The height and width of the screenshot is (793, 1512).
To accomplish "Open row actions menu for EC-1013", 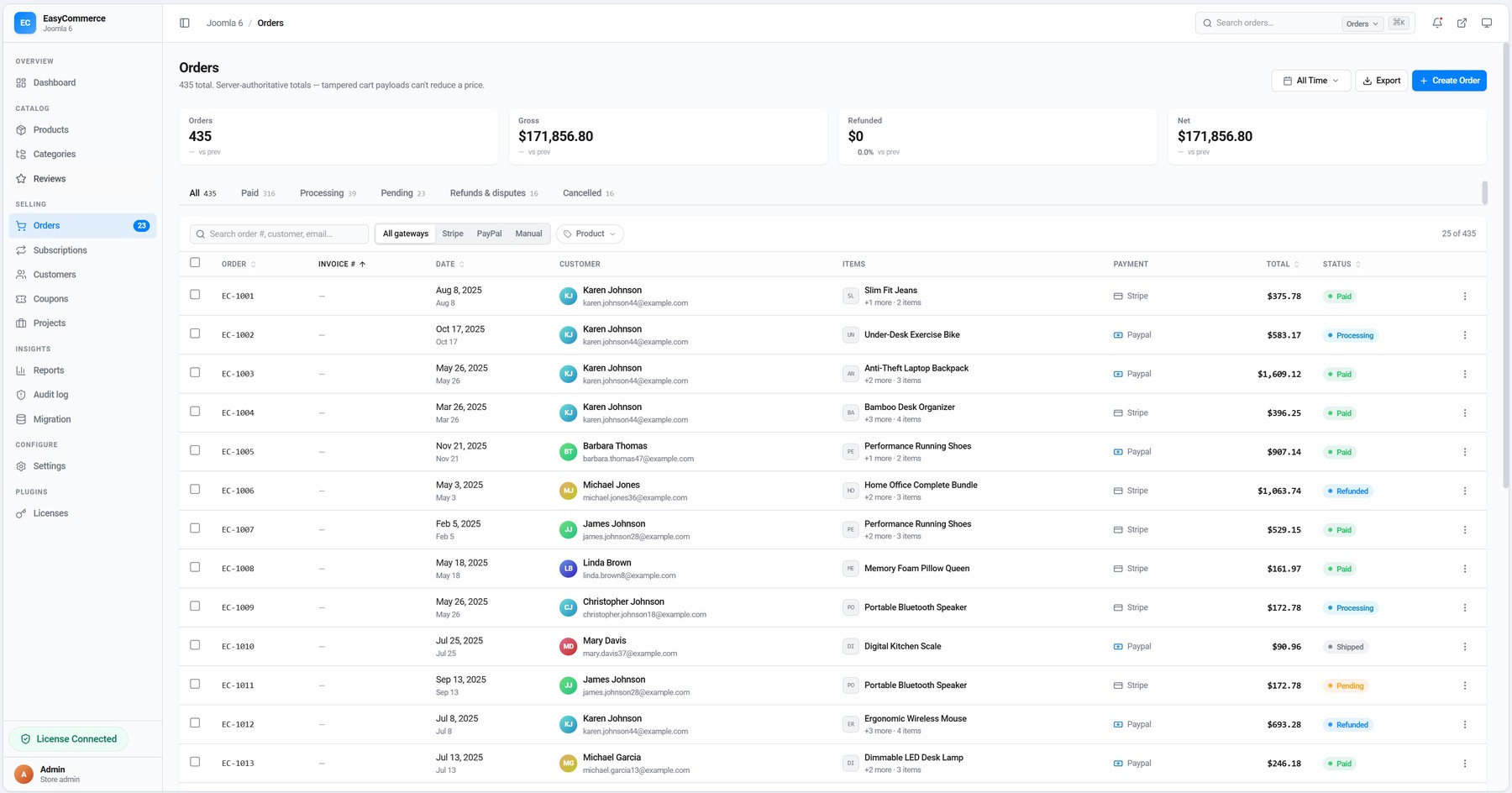I will click(x=1465, y=764).
